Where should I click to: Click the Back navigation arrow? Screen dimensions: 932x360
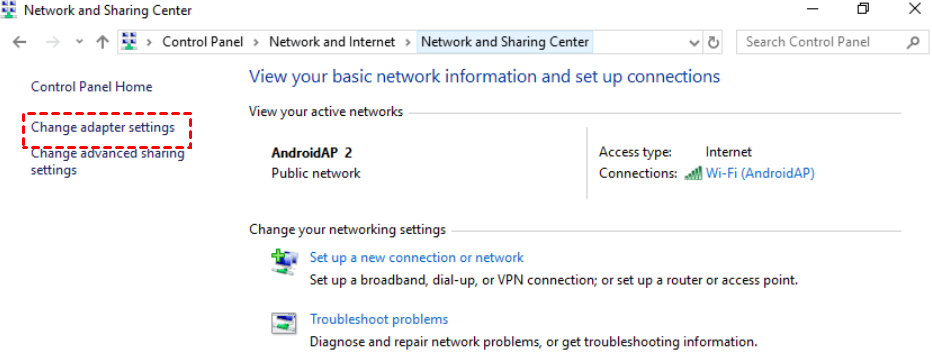[x=20, y=42]
